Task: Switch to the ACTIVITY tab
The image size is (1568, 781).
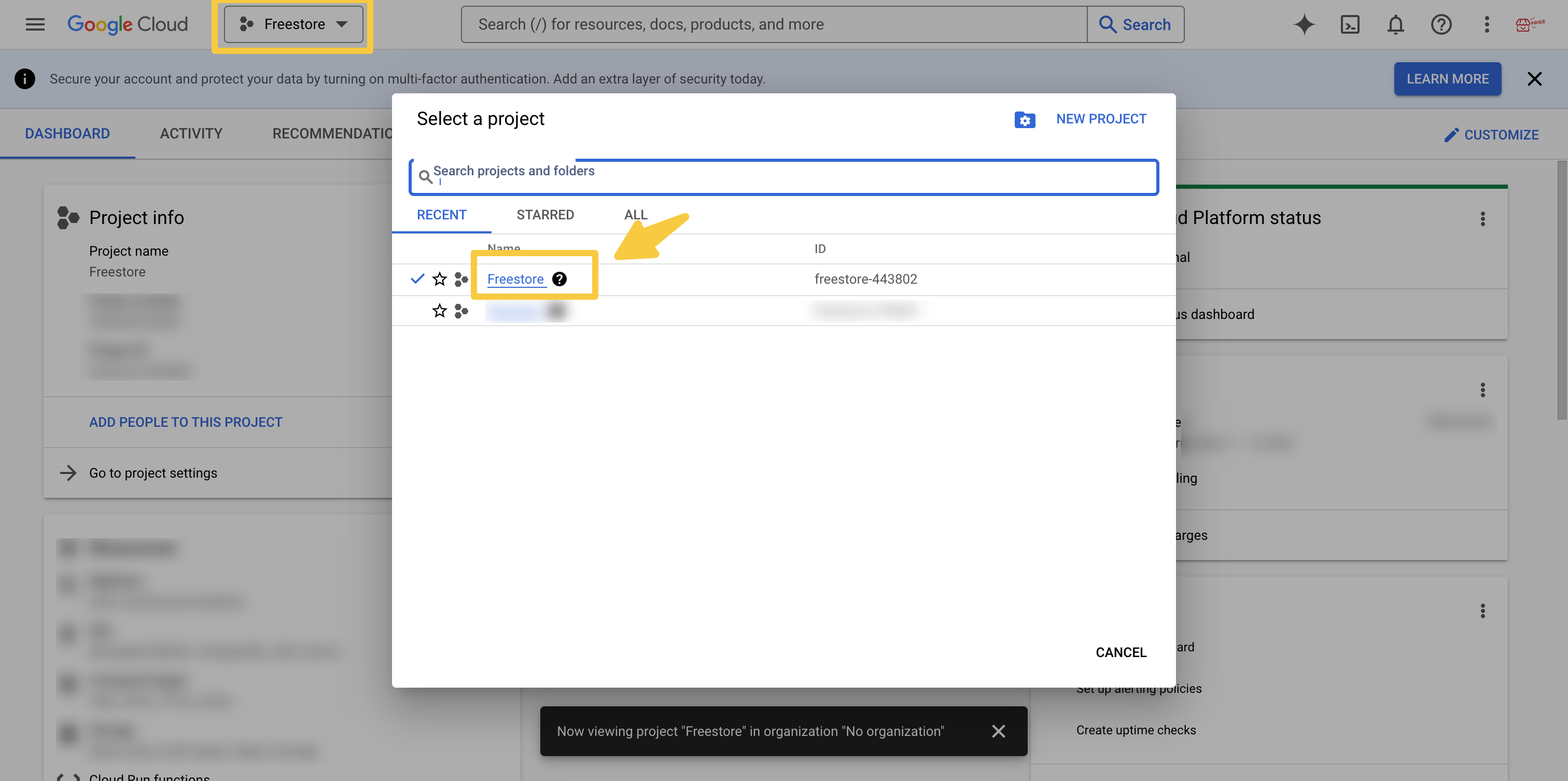Action: 191,134
